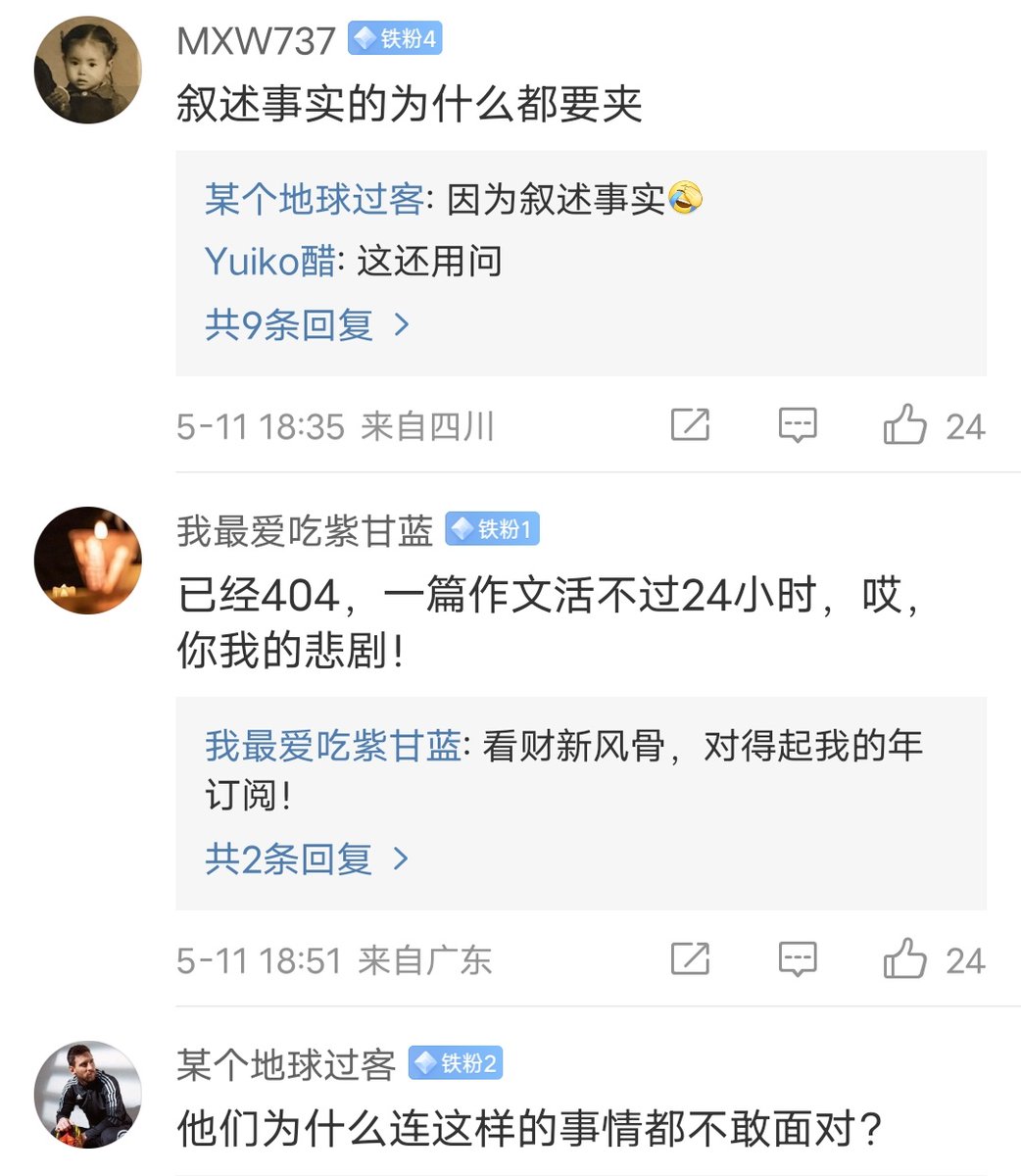Click 铁粉1 badge next to 我最爱吃紫甘蓝
Viewport: 1021px width, 1176px height.
(x=492, y=530)
